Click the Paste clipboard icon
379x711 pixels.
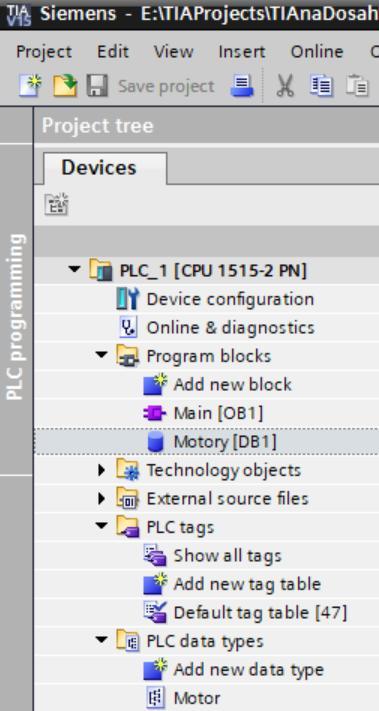[357, 86]
